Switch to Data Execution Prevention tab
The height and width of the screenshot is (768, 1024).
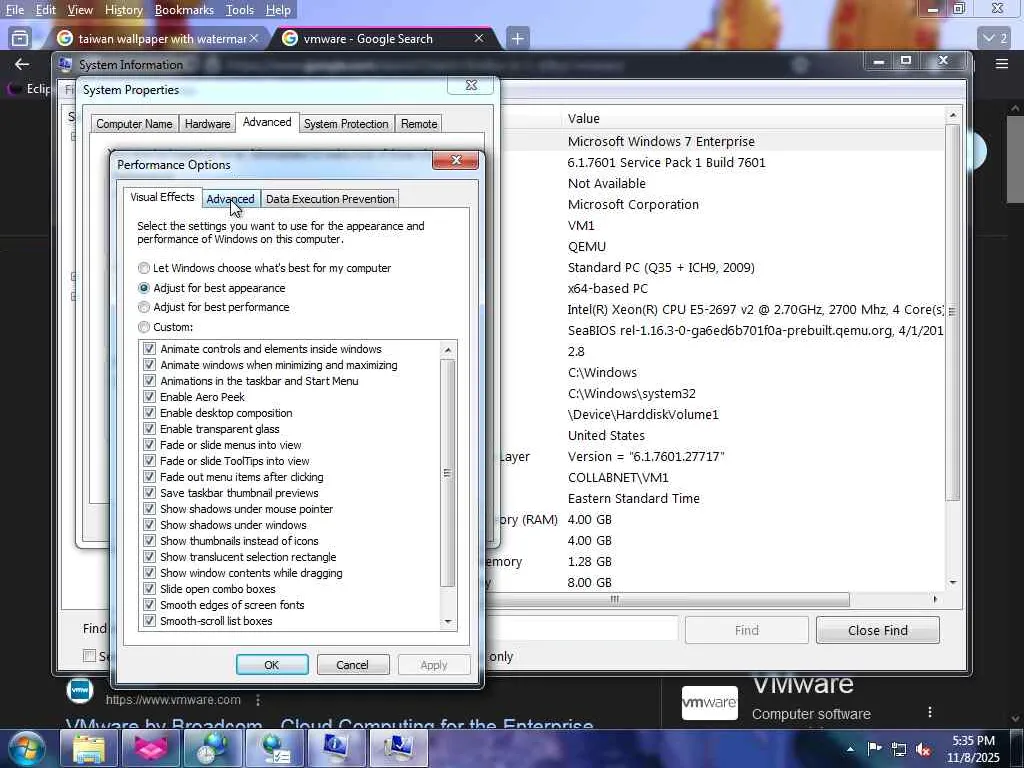coord(330,199)
